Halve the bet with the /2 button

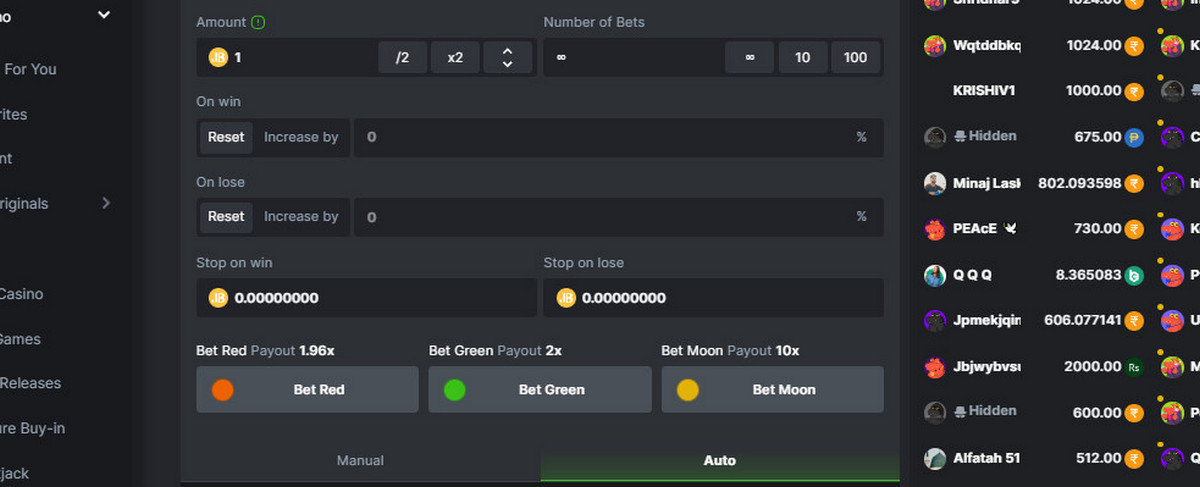(403, 58)
